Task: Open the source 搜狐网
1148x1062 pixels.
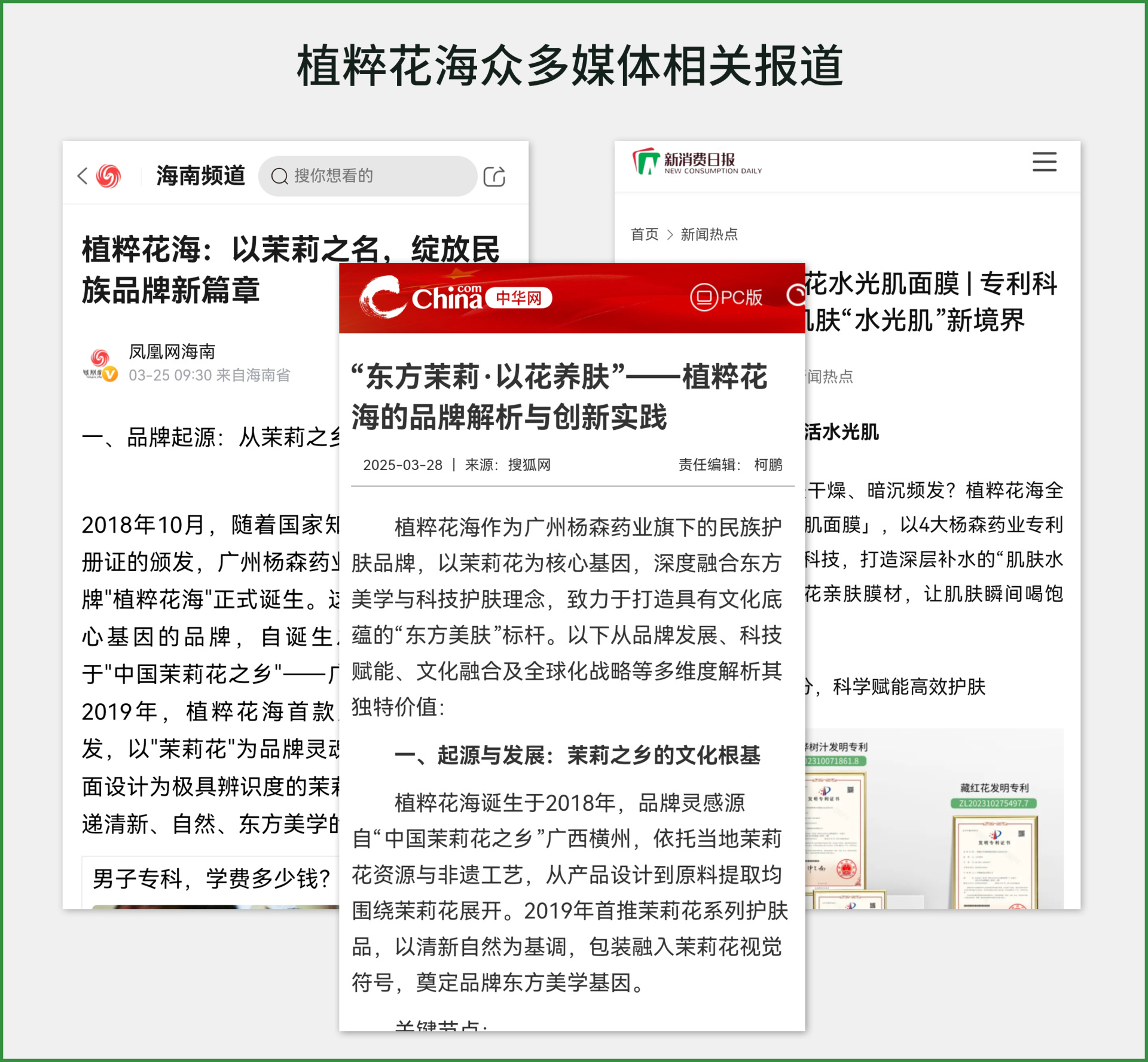Action: tap(529, 465)
